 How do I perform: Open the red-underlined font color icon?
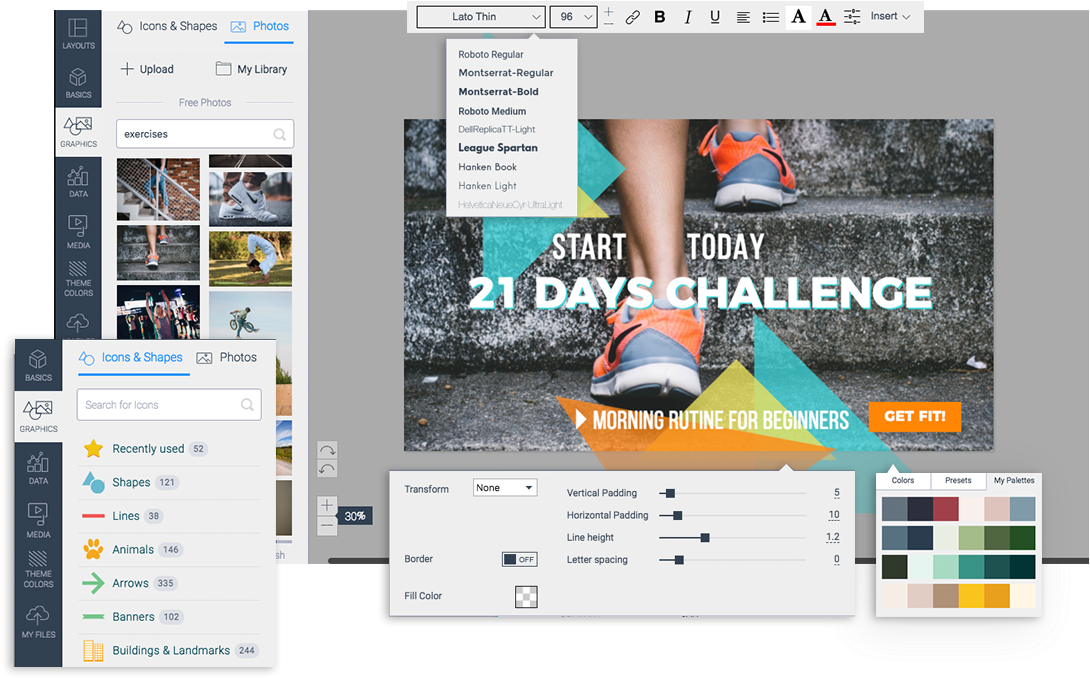click(x=825, y=17)
